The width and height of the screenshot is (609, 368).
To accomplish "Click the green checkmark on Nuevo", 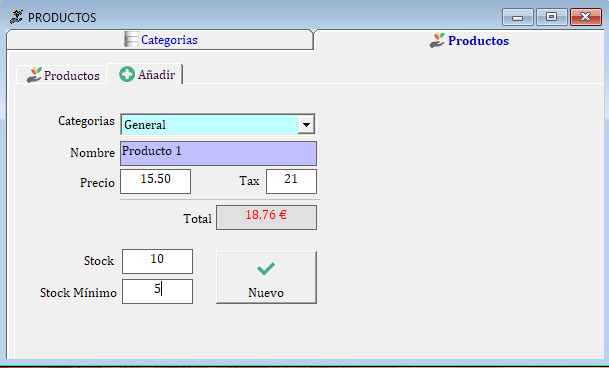I will (x=266, y=269).
